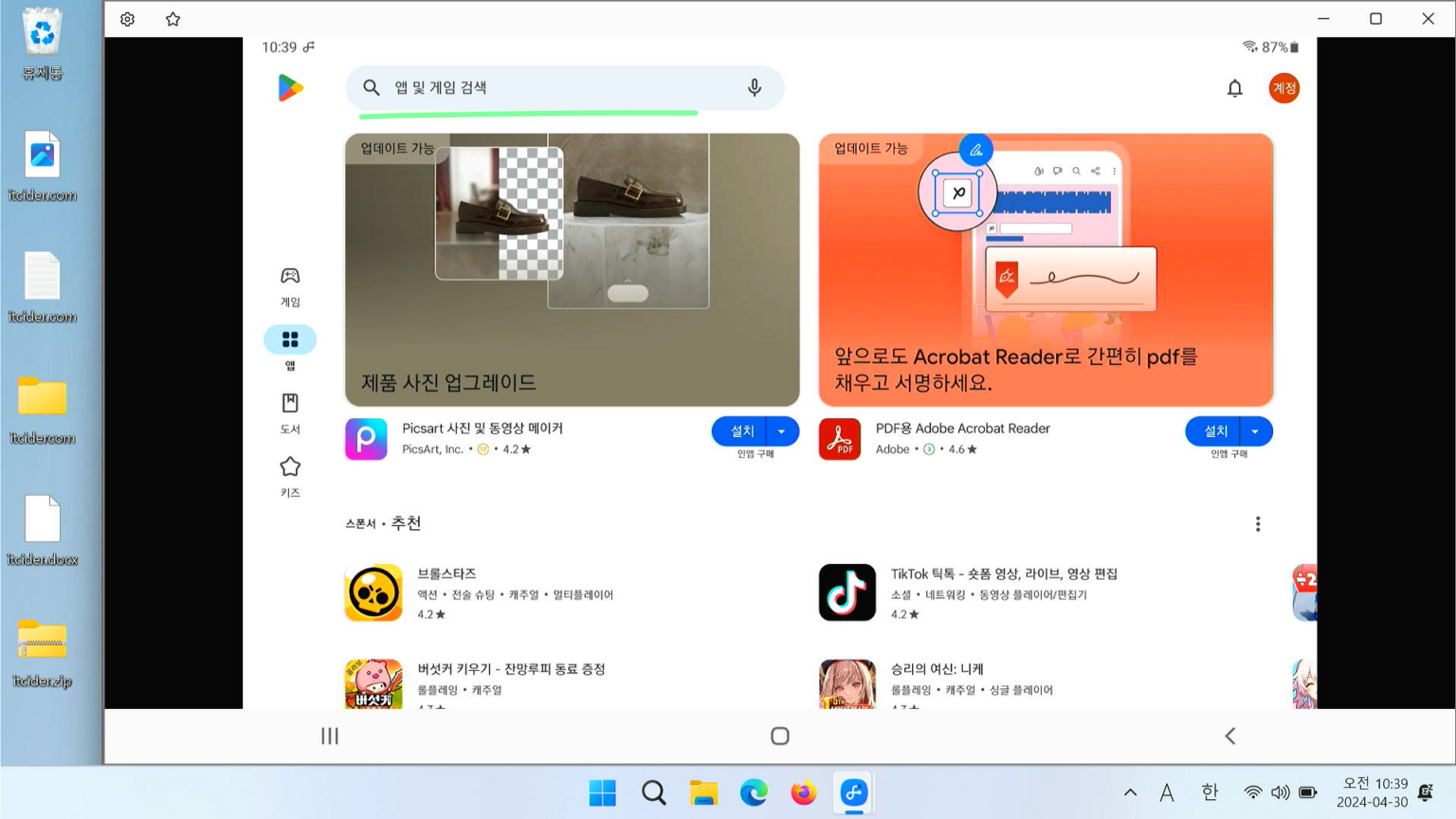
Task: Open Firefox from the Windows taskbar
Action: point(803,792)
